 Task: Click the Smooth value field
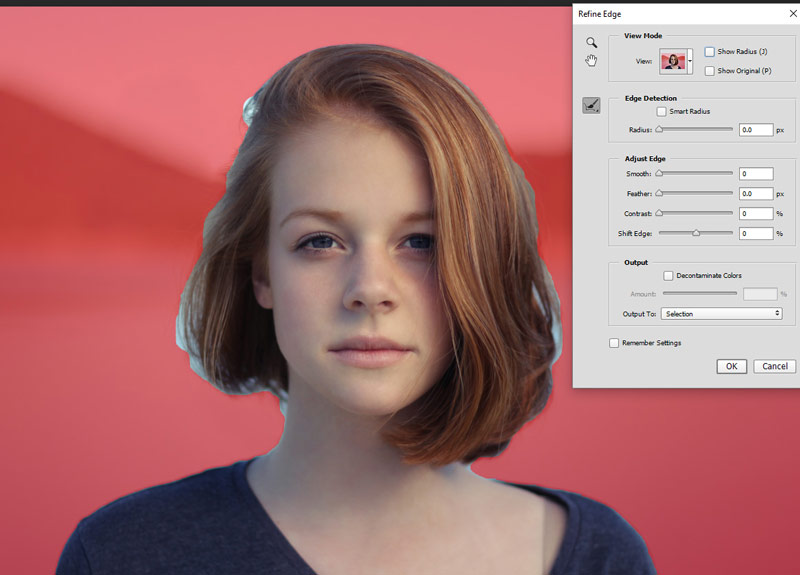click(x=756, y=174)
